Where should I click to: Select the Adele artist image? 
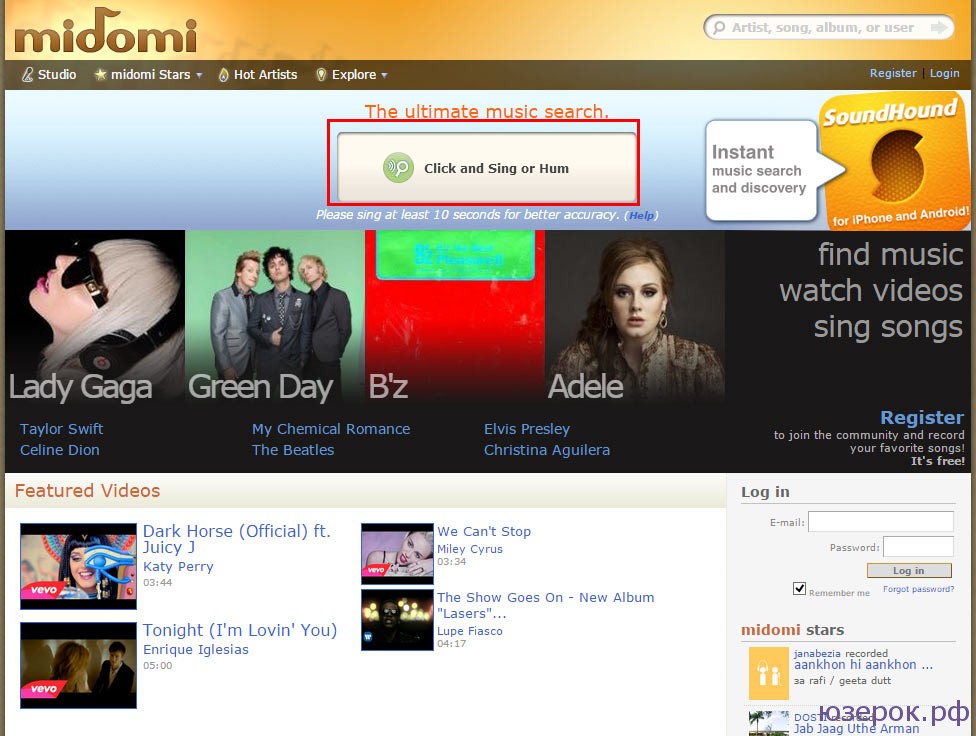pos(634,316)
